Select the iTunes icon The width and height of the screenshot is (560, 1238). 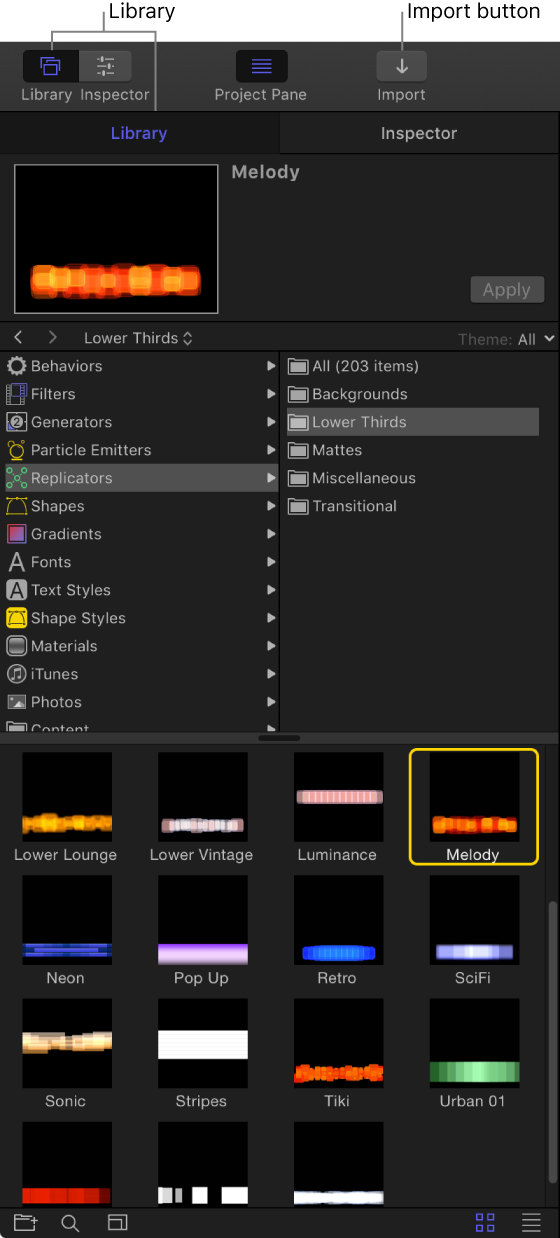[x=16, y=674]
